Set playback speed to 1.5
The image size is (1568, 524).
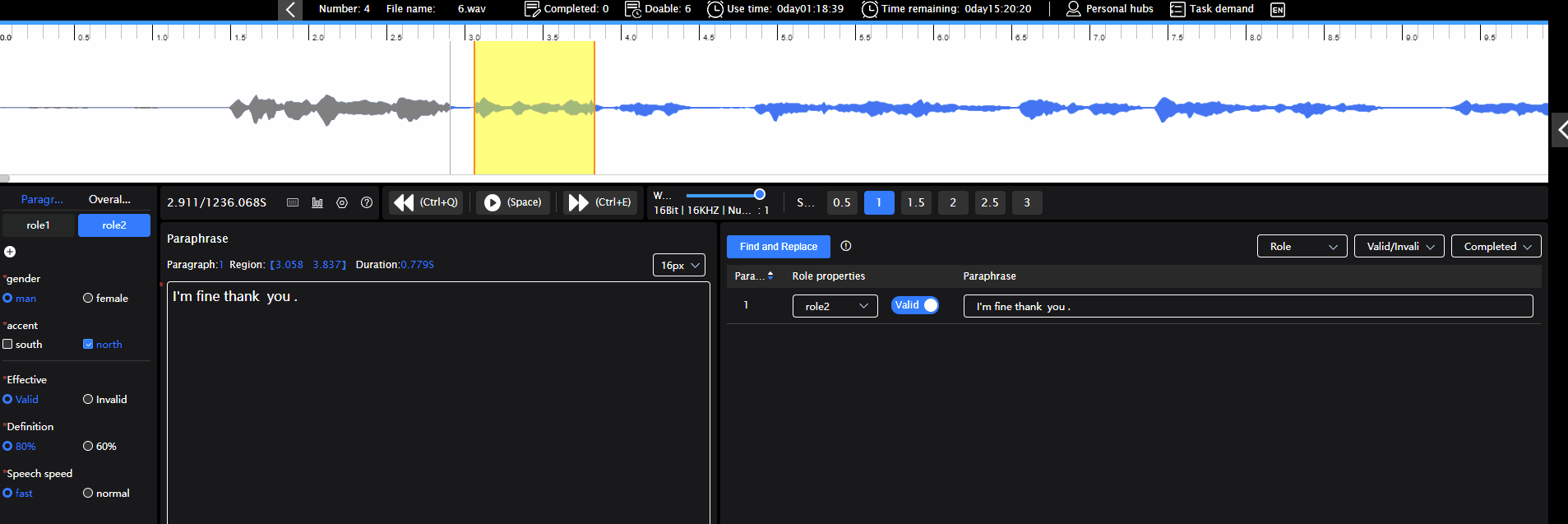[x=916, y=202]
